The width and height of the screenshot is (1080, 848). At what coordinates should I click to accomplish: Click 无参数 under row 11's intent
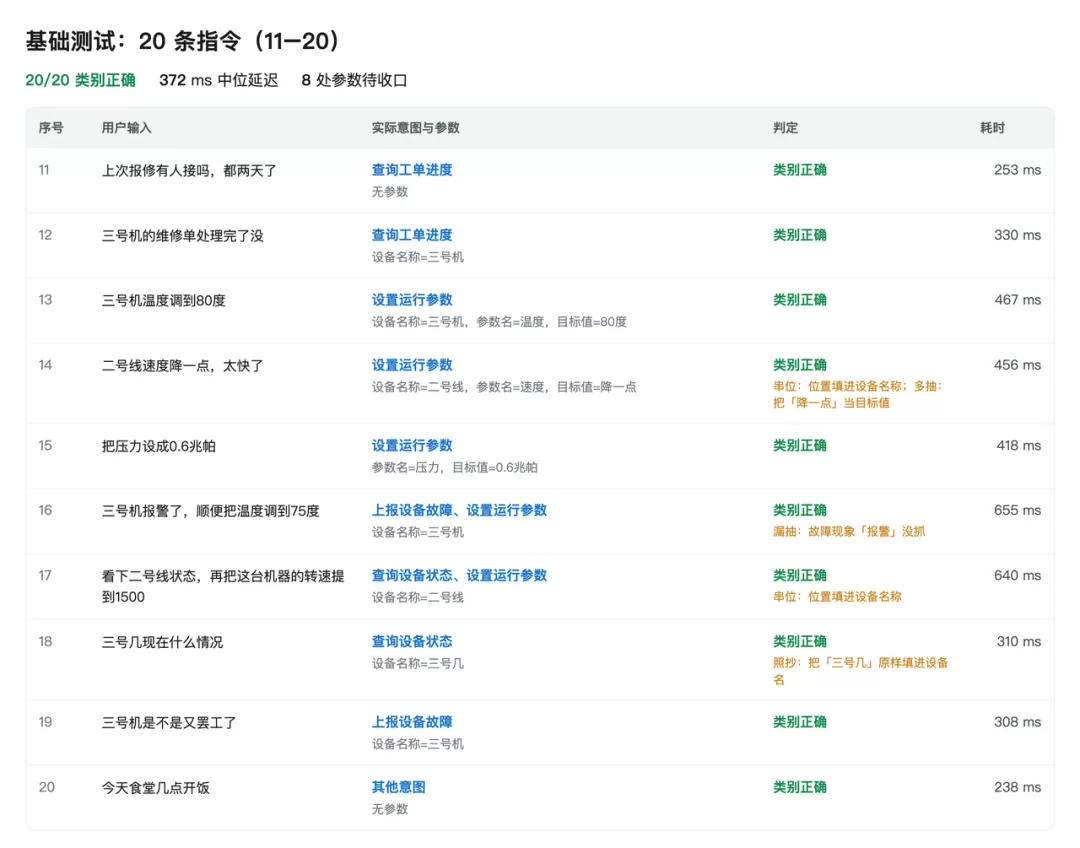point(390,192)
